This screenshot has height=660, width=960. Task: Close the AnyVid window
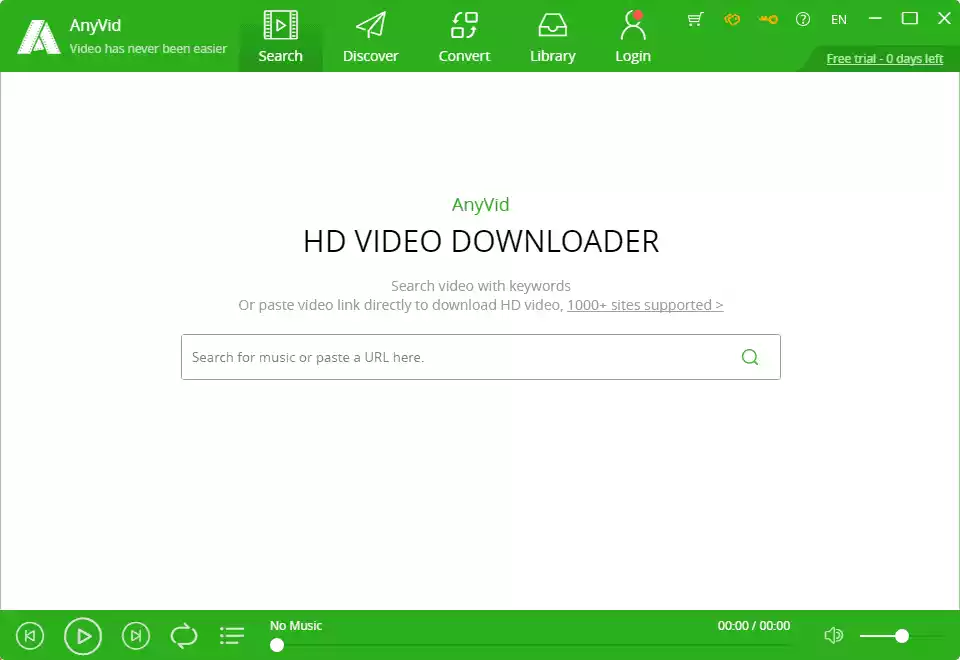click(944, 19)
